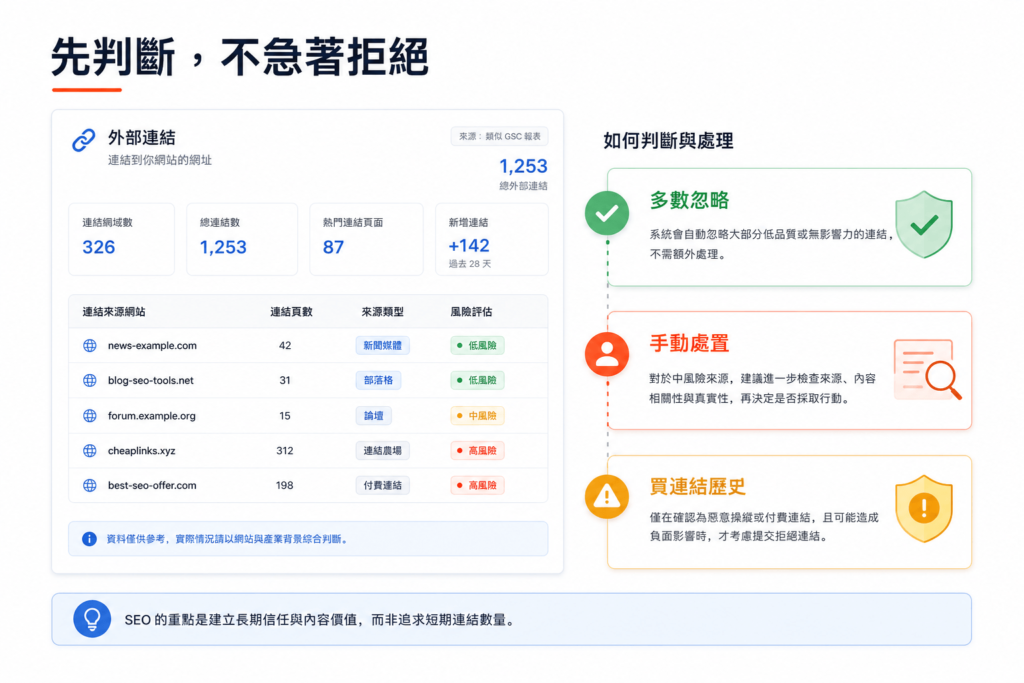Open the cheaplinks.xyz link

click(x=142, y=451)
